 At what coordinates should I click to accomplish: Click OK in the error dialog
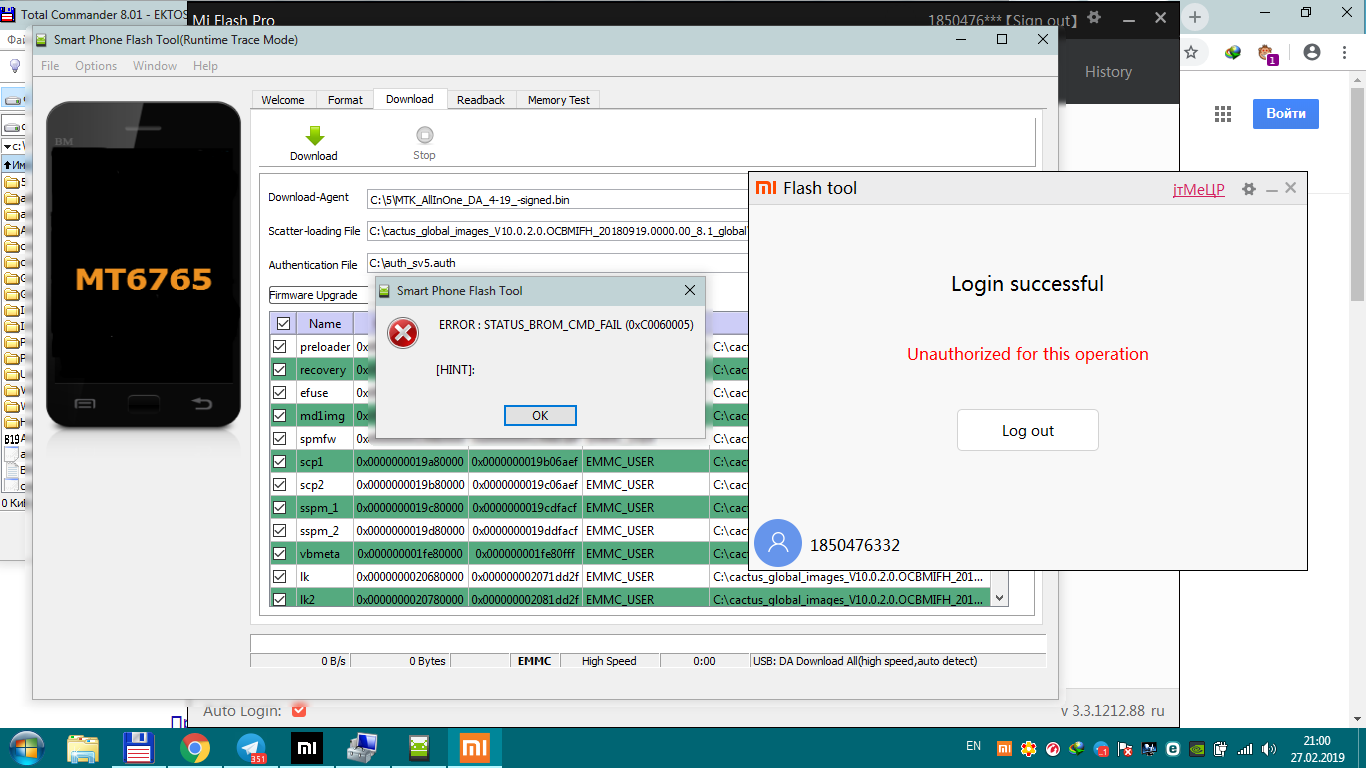pyautogui.click(x=540, y=416)
